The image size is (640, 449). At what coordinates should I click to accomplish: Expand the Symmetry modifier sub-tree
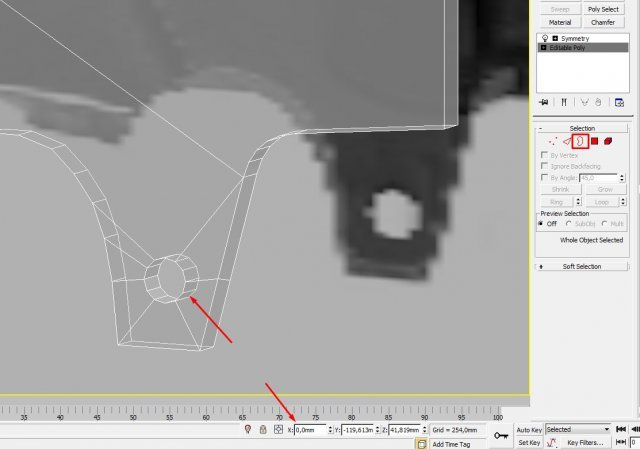(553, 38)
